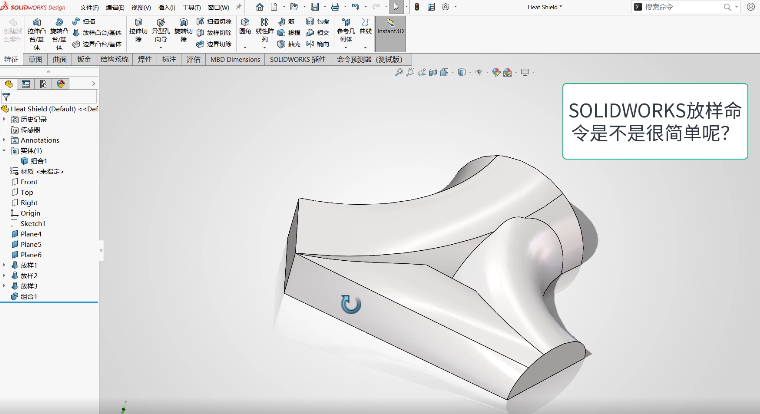This screenshot has width=760, height=414.
Task: Undo the last action with the Undo arrow
Action: pyautogui.click(x=356, y=7)
